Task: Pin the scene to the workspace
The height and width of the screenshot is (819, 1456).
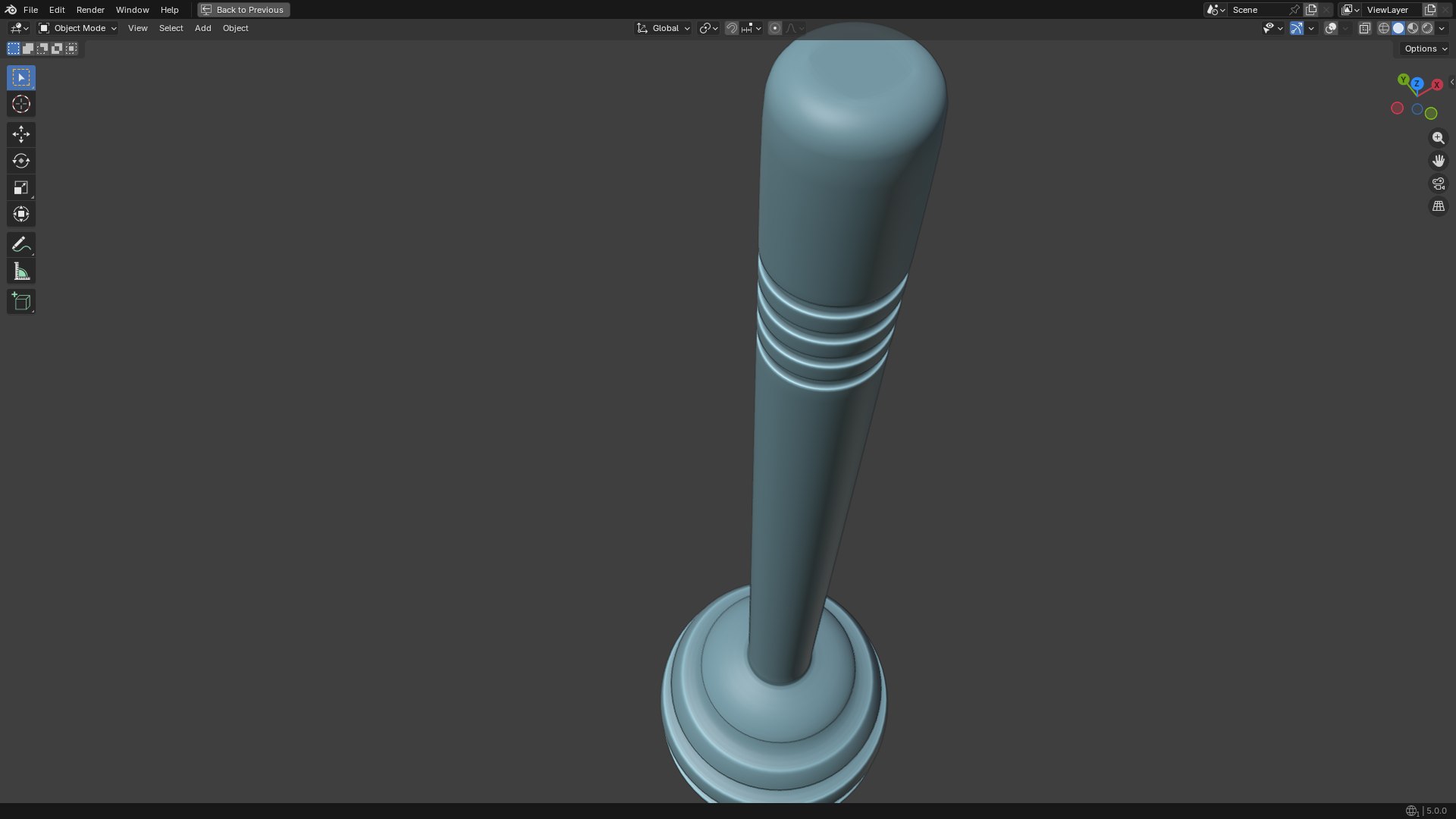Action: (1294, 10)
